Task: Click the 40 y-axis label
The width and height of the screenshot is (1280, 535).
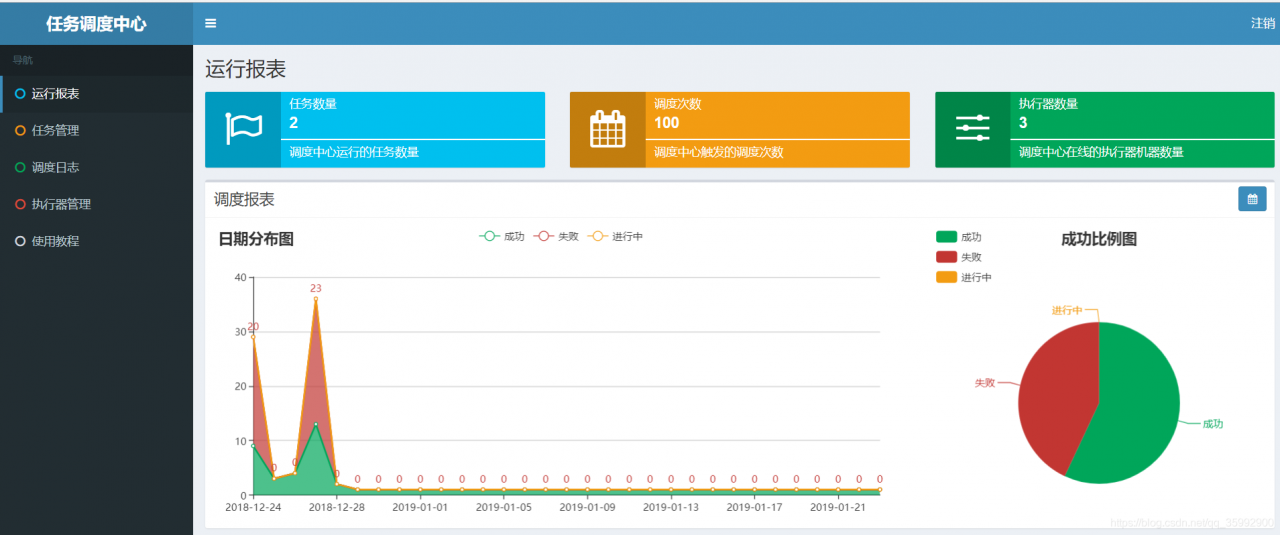Action: pos(240,277)
